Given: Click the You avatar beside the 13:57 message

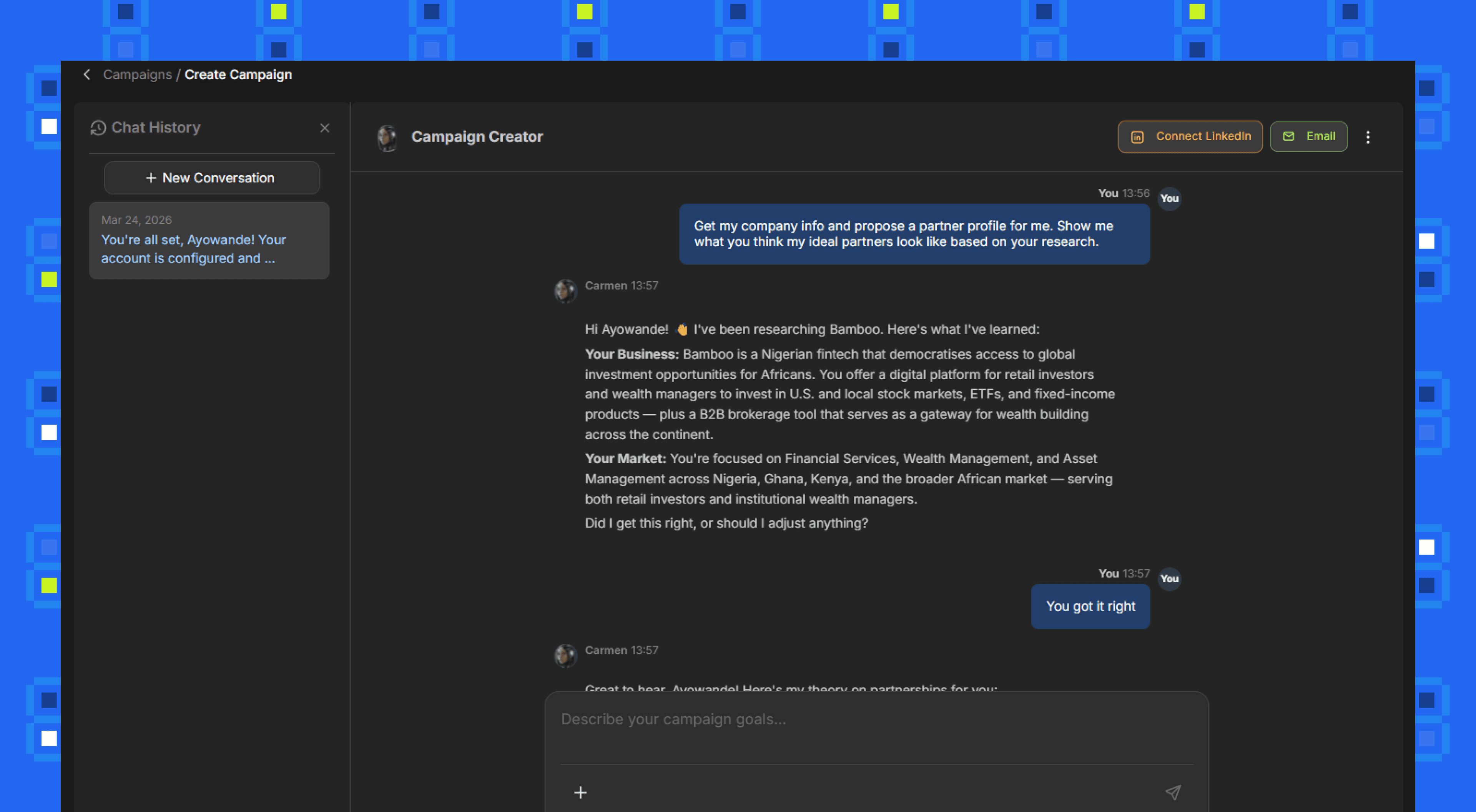Looking at the screenshot, I should [1169, 579].
